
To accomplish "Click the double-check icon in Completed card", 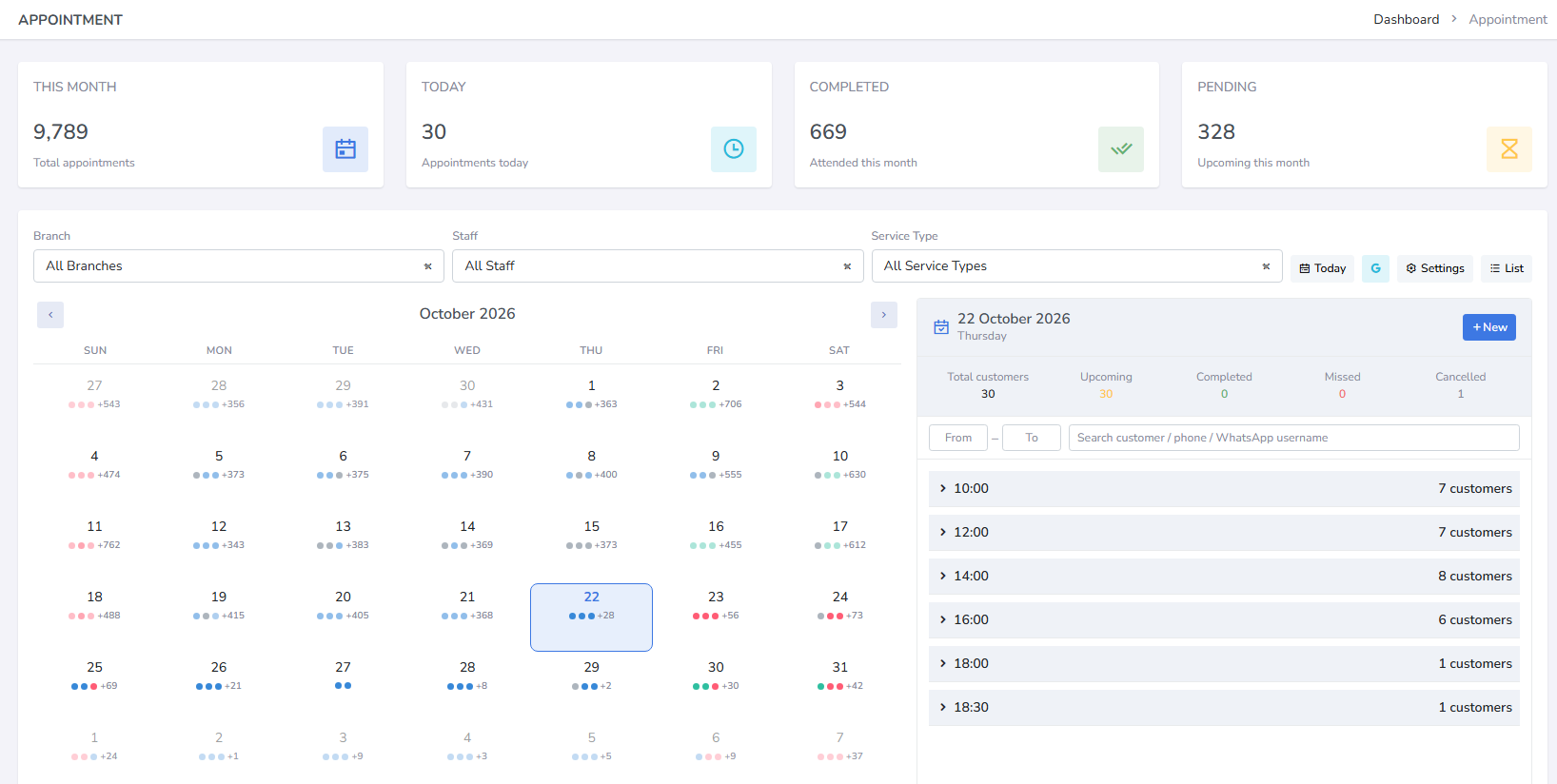I will tap(1121, 149).
